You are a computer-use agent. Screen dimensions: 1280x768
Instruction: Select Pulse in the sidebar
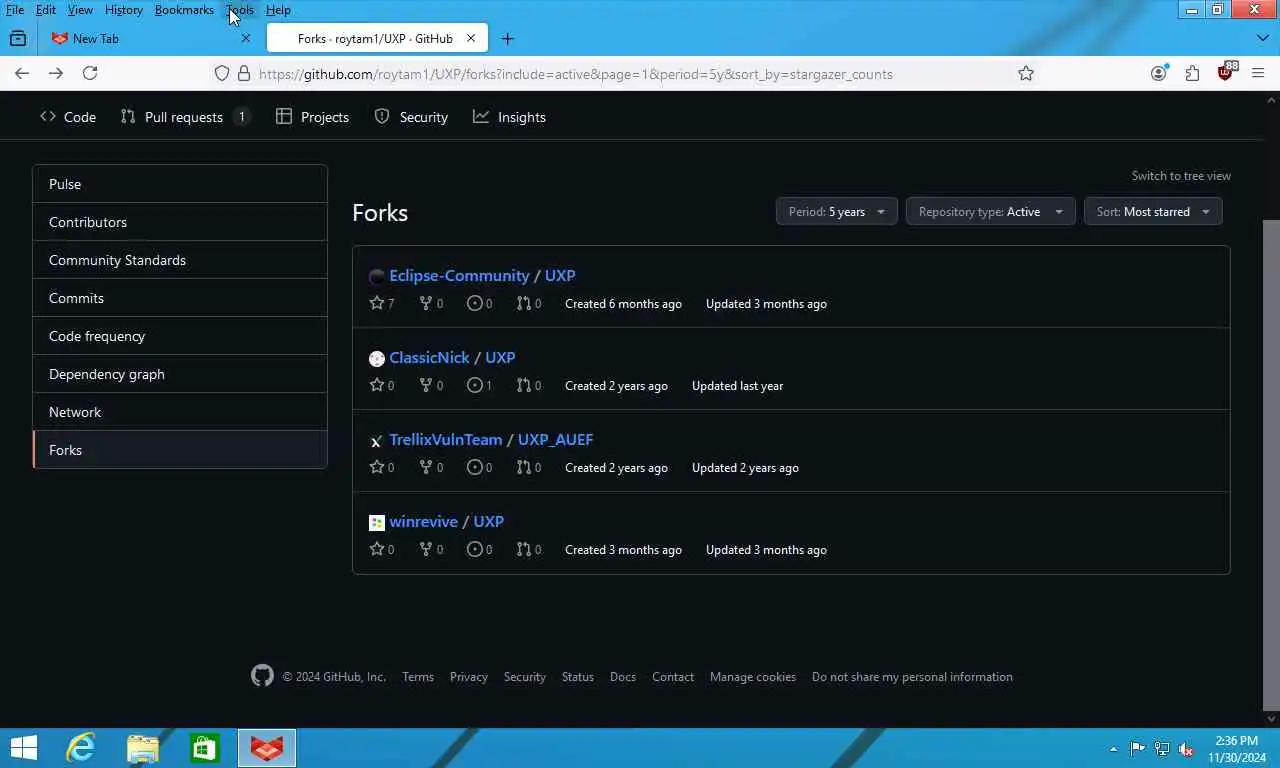(180, 184)
